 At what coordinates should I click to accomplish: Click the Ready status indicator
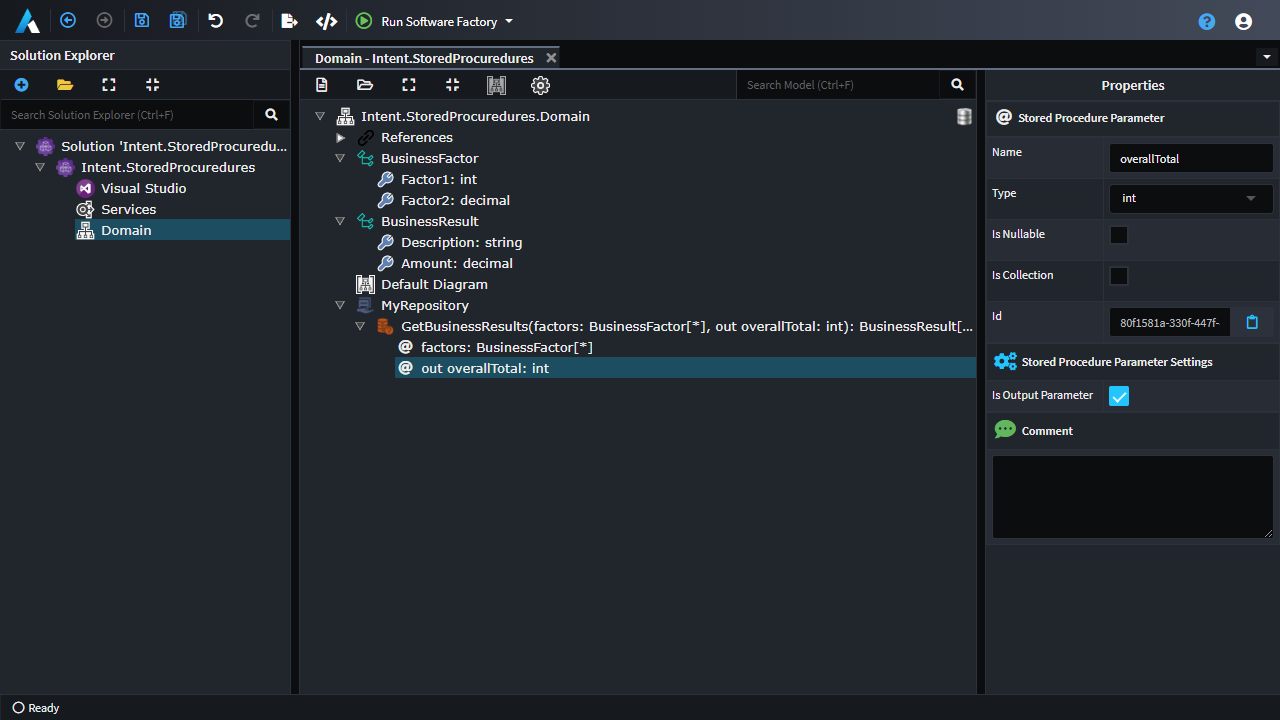36,708
